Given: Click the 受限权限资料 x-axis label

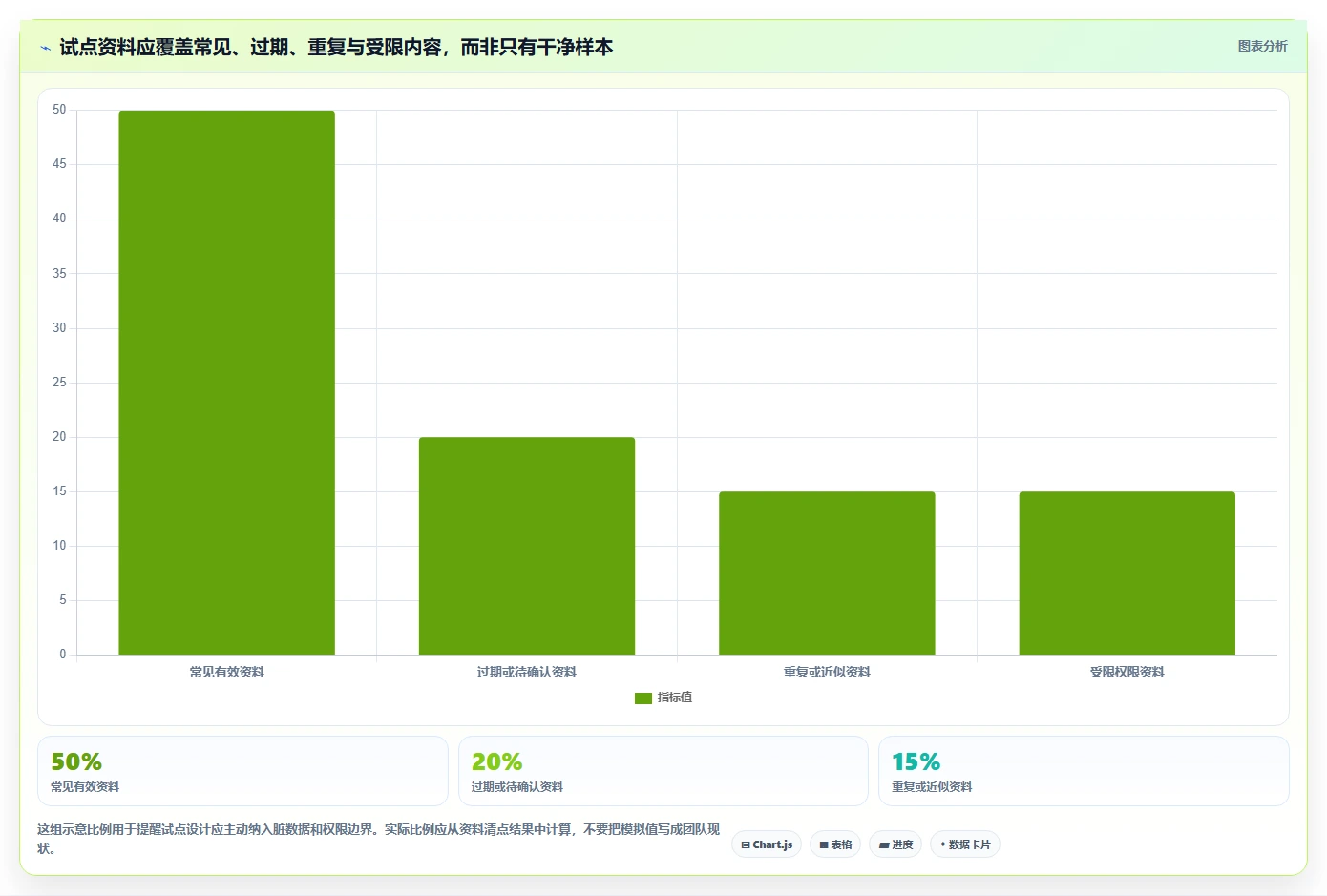Looking at the screenshot, I should point(1127,672).
